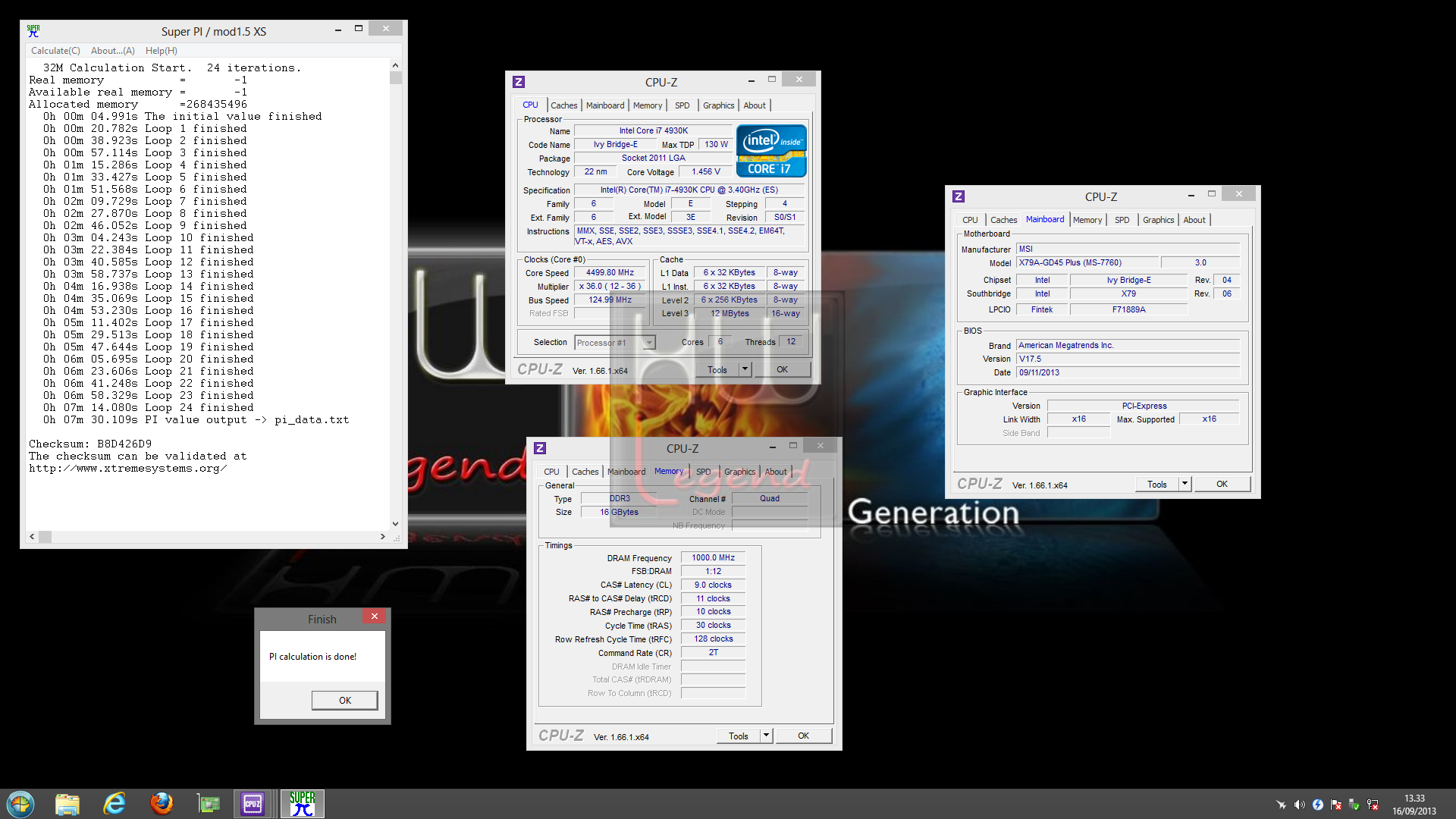
Task: Launch Internet Explorer from taskbar
Action: point(115,804)
